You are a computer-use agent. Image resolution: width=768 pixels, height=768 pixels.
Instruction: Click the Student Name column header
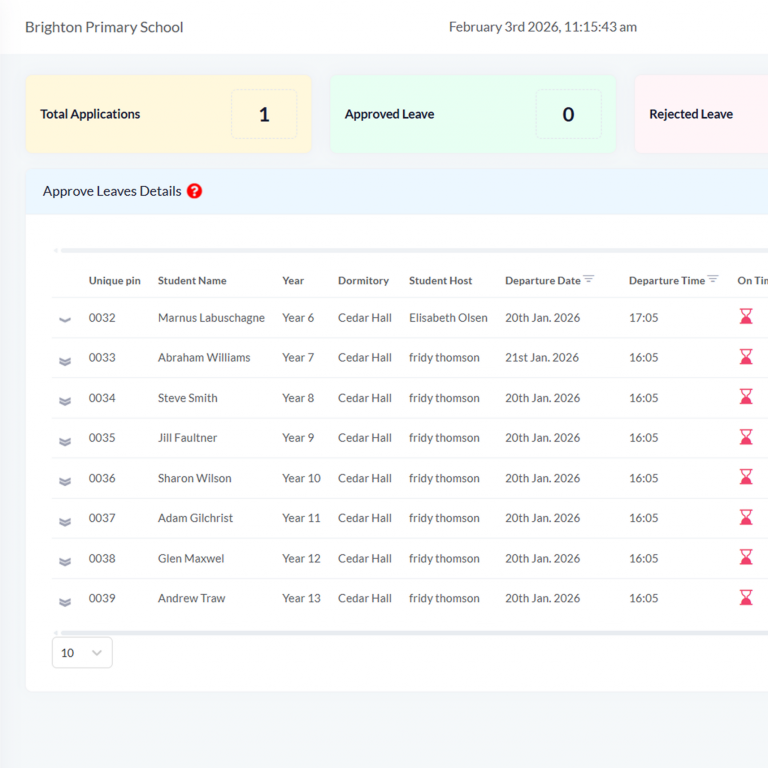pyautogui.click(x=192, y=281)
